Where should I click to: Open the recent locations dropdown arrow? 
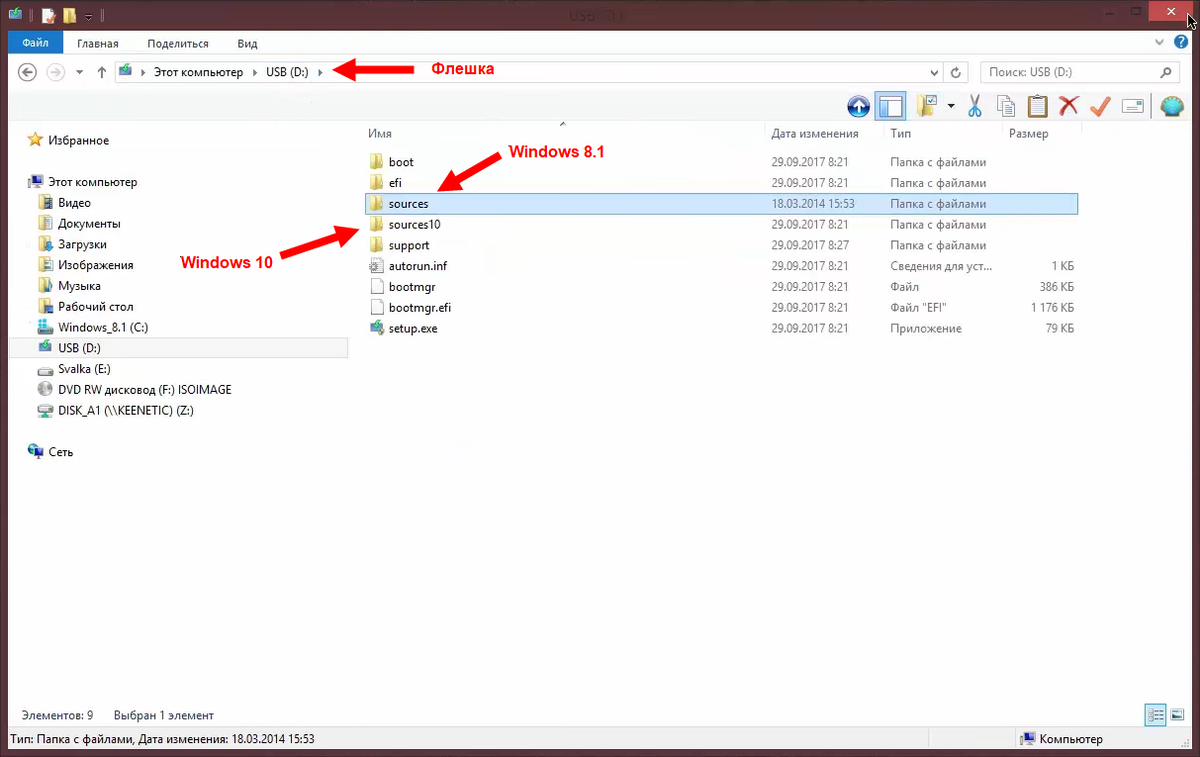click(78, 72)
